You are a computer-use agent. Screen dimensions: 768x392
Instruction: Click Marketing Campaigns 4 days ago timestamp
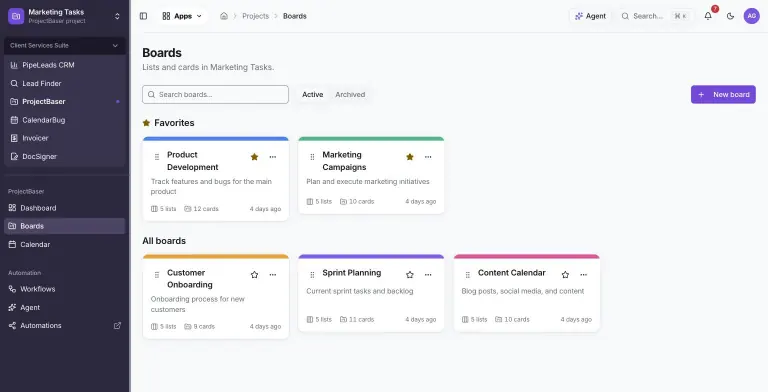coord(420,201)
